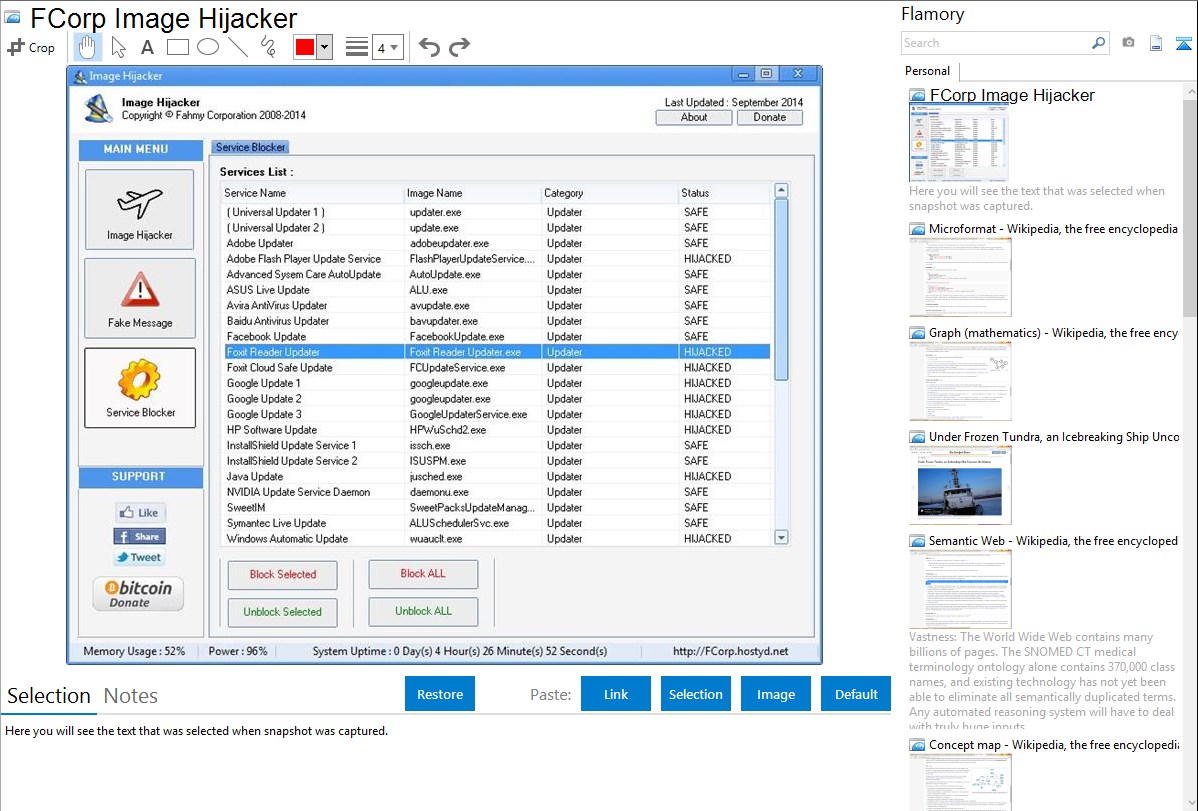Click the http://FCorp.hostyd.net link
Screen dimensions: 1198x811
point(730,651)
